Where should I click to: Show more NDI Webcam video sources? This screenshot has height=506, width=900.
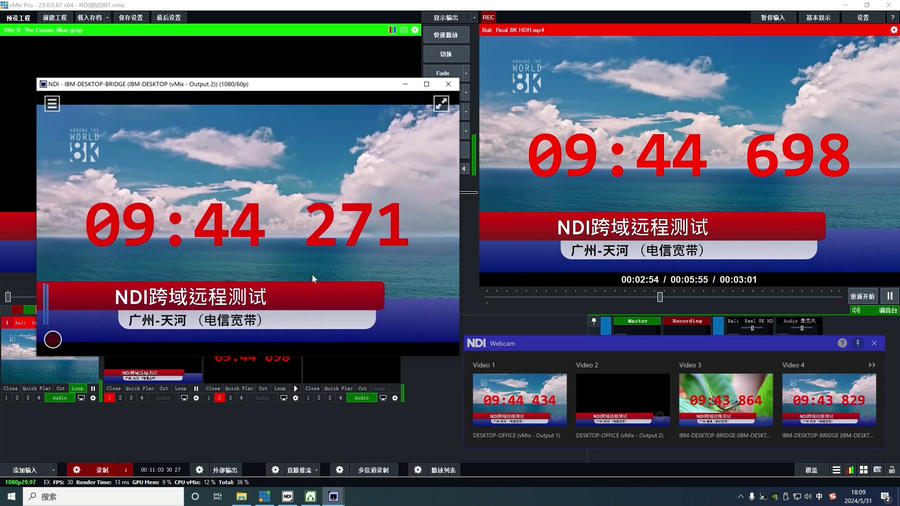[872, 365]
